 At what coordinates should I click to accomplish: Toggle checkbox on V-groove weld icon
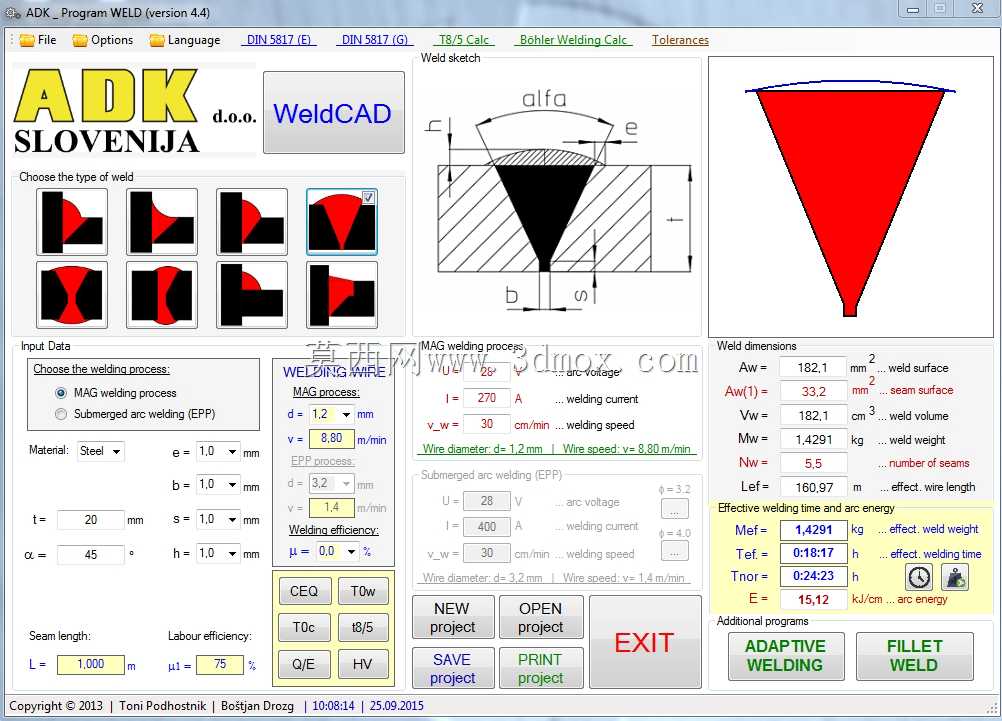pos(368,198)
